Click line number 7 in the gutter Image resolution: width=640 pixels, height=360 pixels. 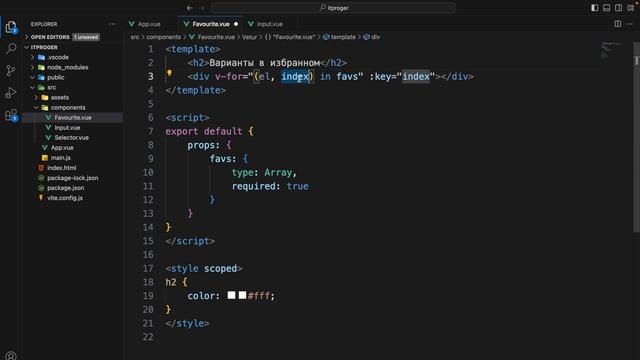point(150,131)
